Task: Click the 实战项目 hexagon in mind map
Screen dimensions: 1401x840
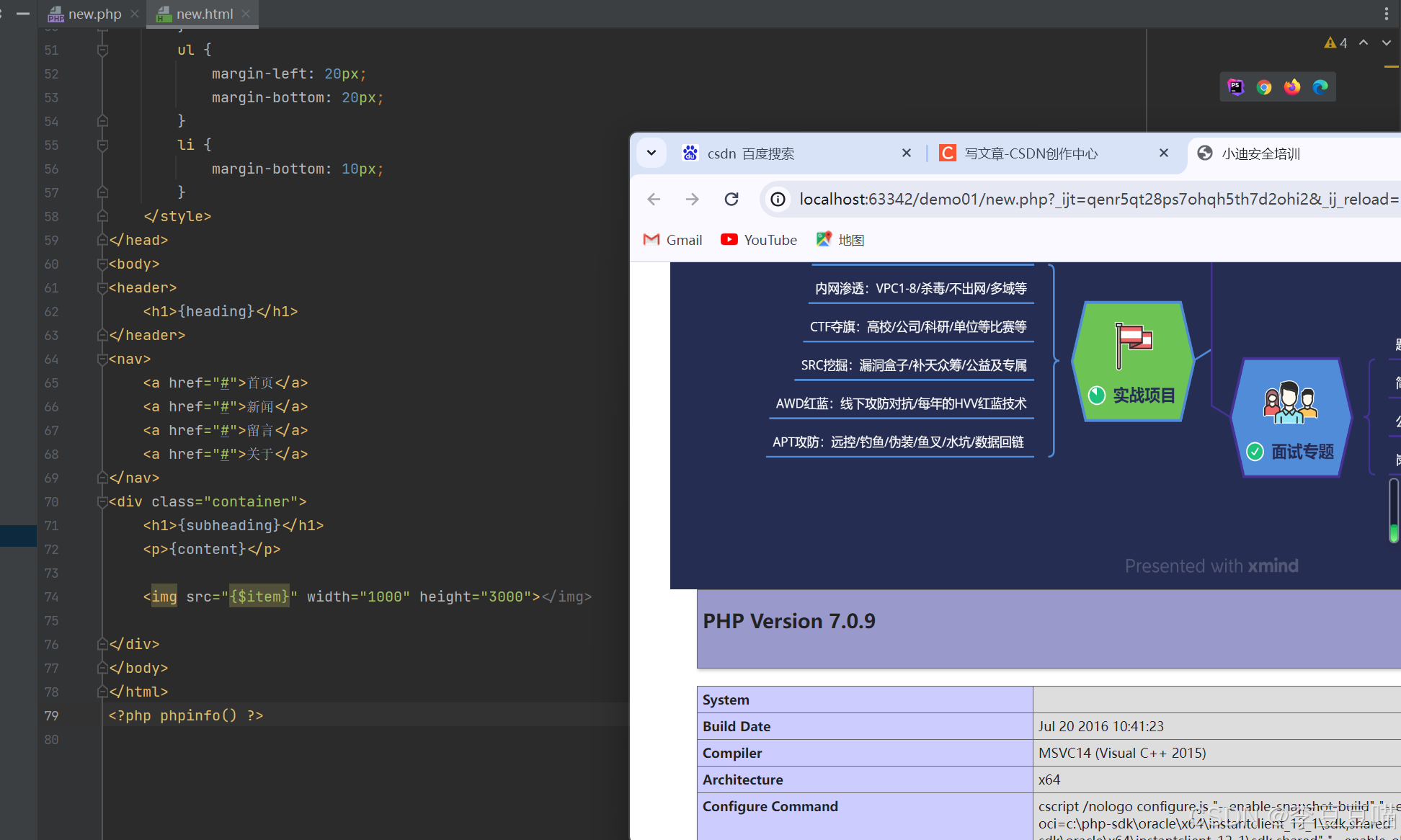Action: pyautogui.click(x=1133, y=361)
